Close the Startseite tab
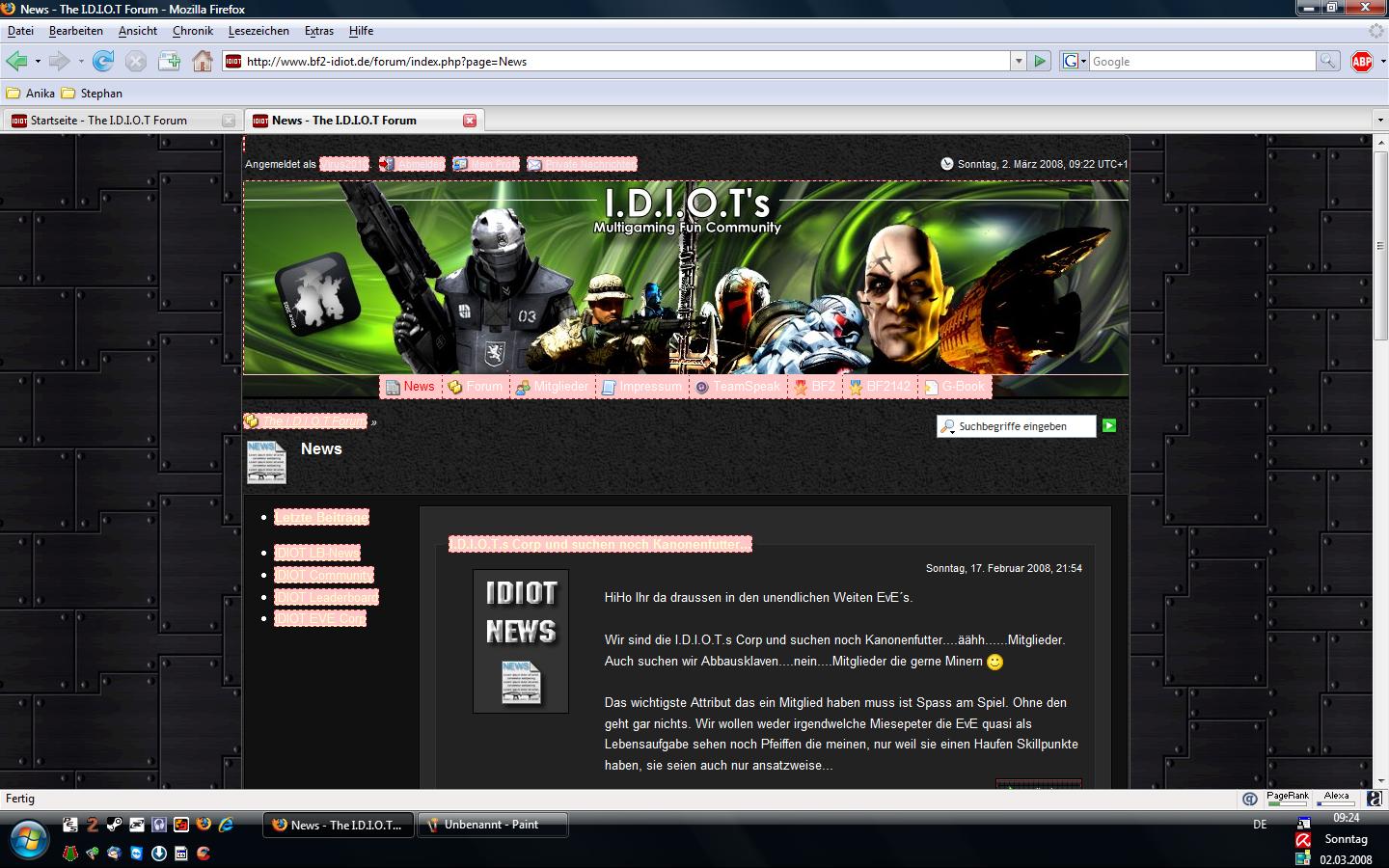Image resolution: width=1389 pixels, height=868 pixels. [229, 121]
